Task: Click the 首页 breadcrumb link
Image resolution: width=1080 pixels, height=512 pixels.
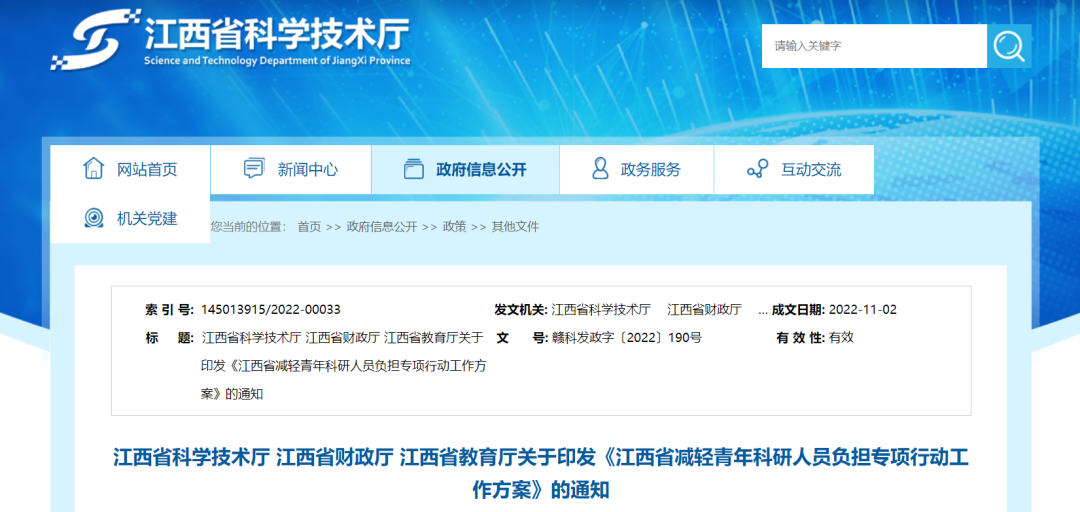Action: [309, 227]
